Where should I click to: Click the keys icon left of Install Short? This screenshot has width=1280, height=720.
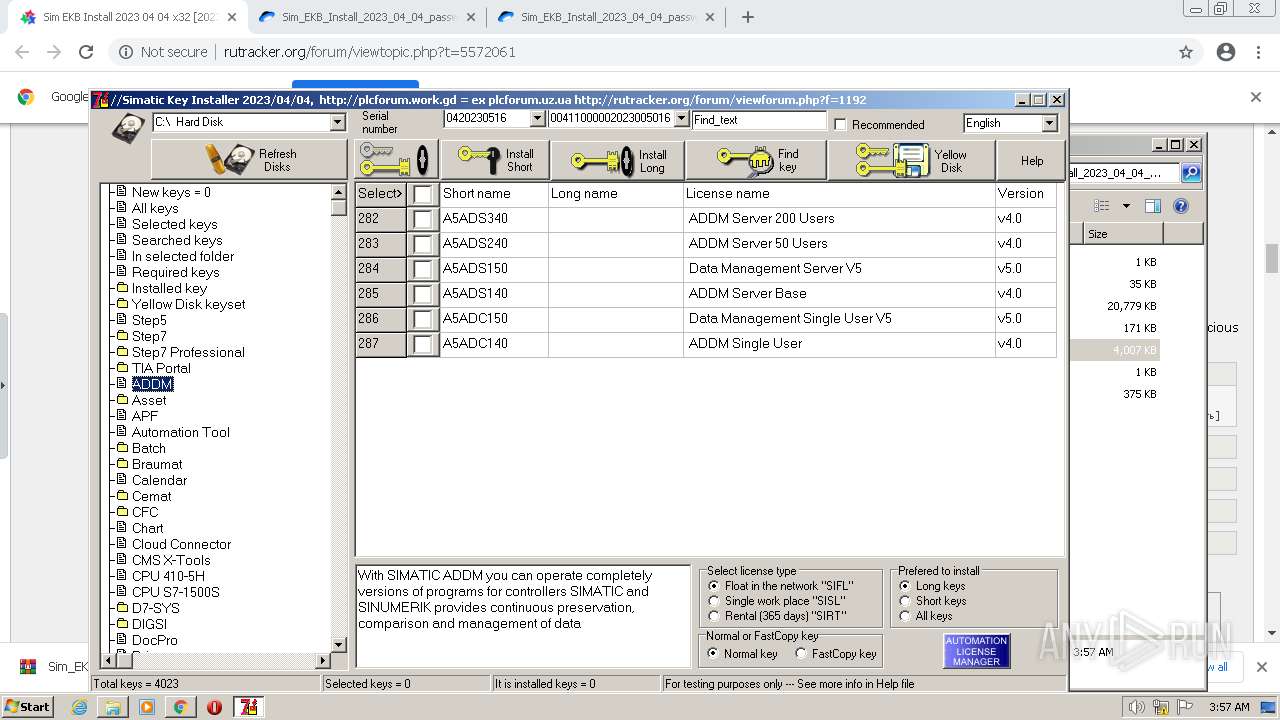pos(396,160)
